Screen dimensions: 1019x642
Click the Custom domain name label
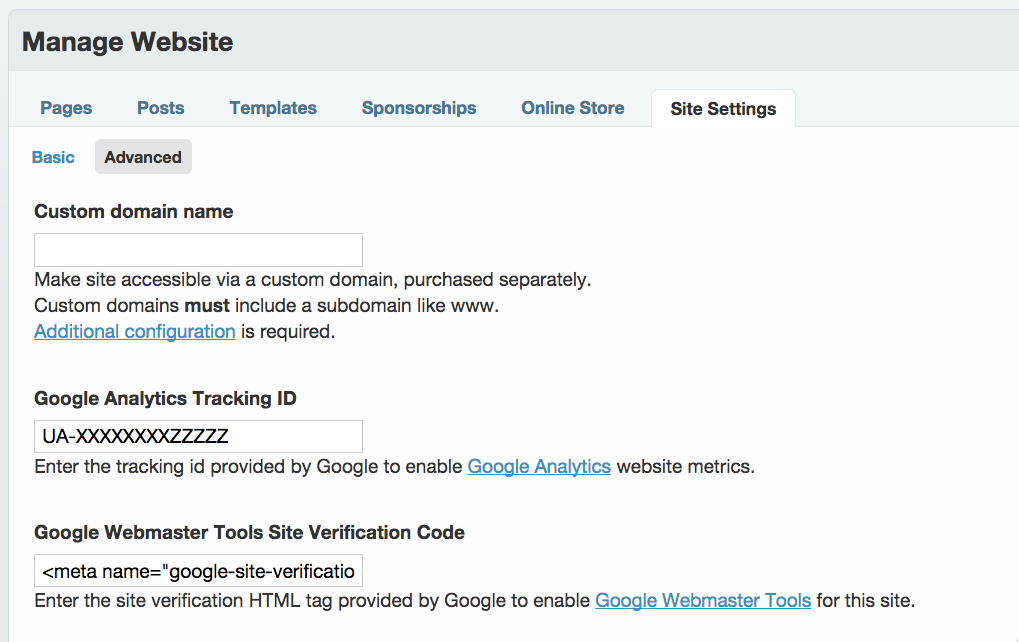[133, 211]
